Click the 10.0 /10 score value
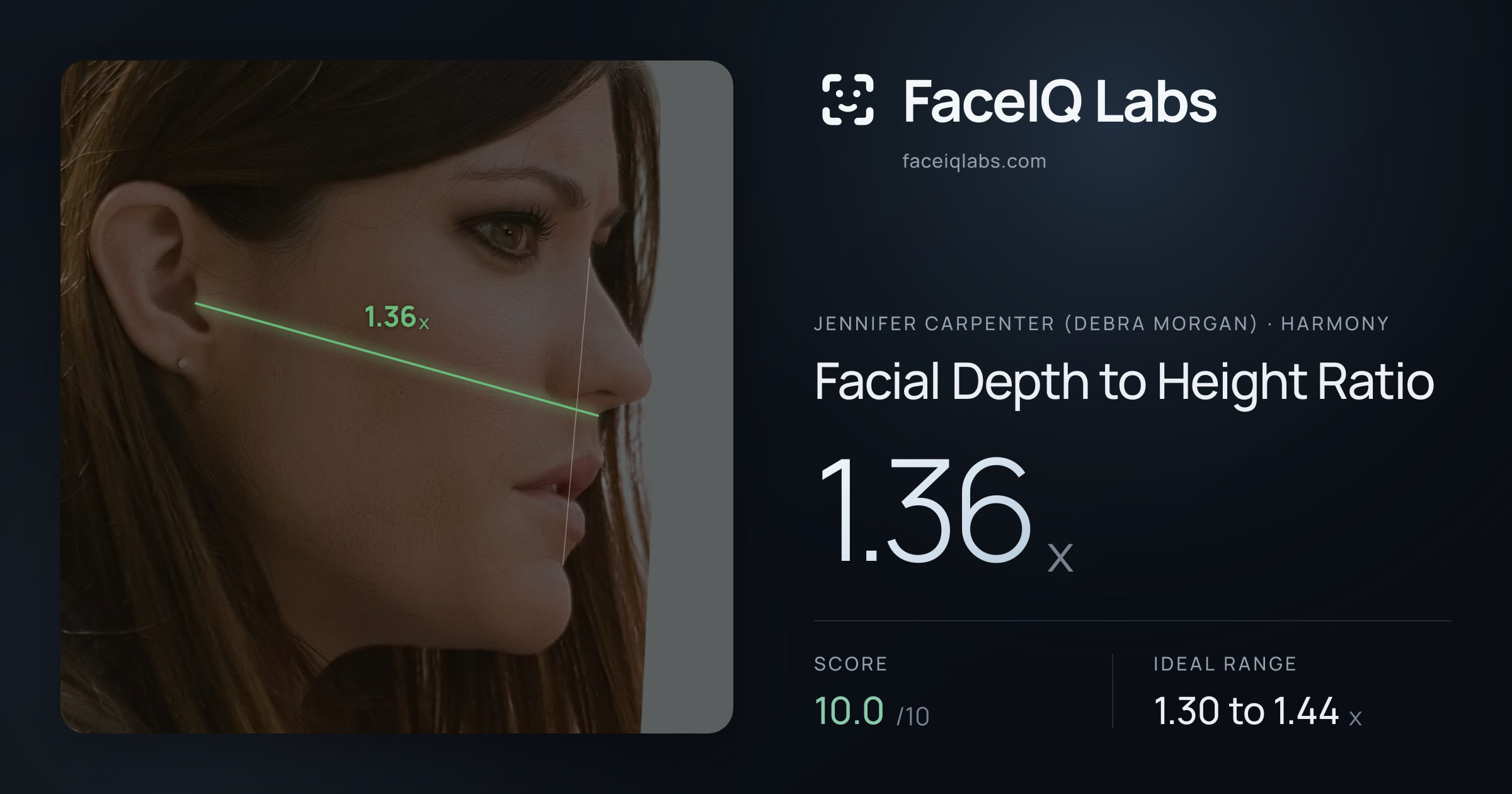The height and width of the screenshot is (794, 1512). coord(872,711)
